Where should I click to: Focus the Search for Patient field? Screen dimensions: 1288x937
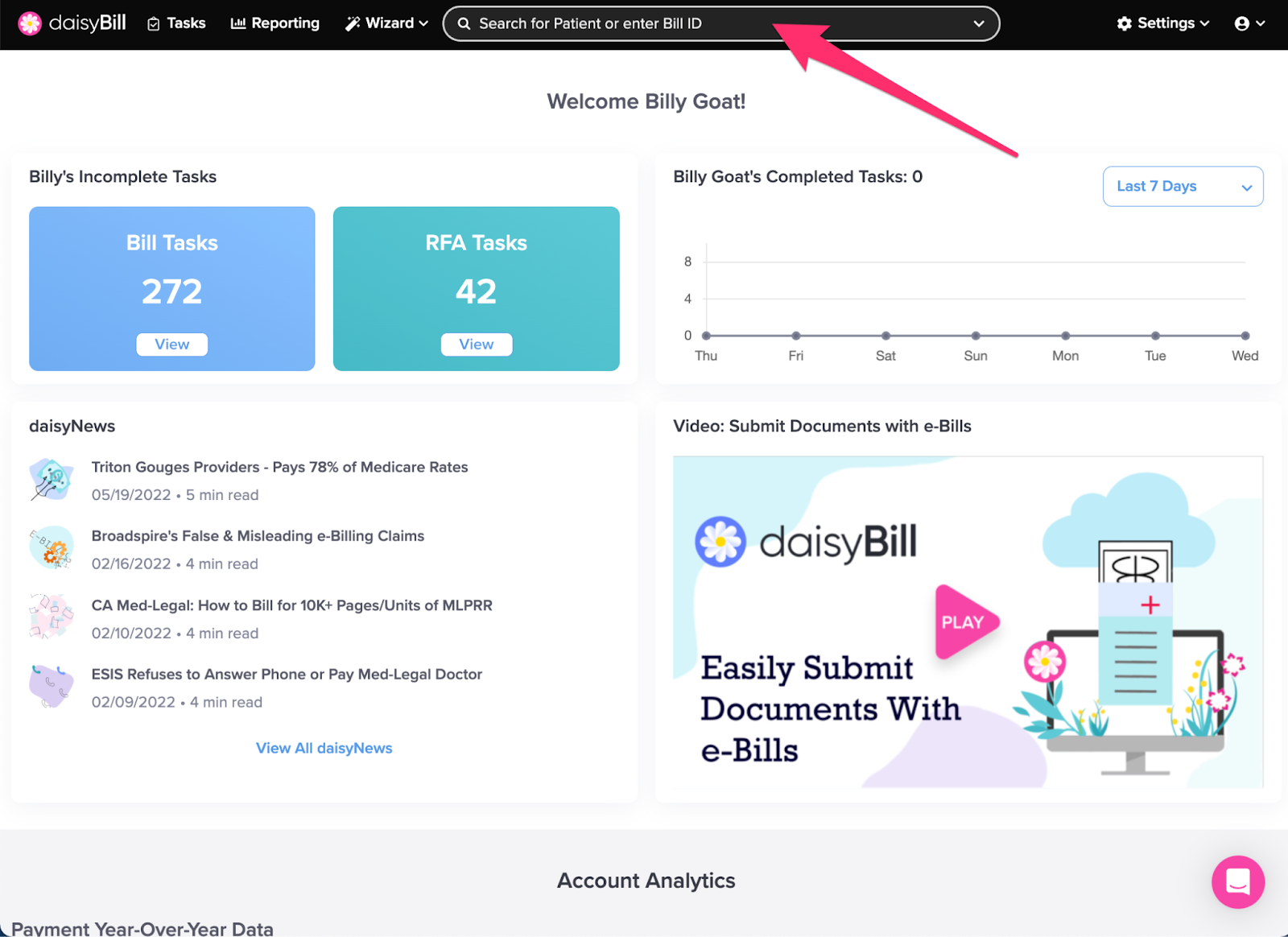pyautogui.click(x=720, y=23)
